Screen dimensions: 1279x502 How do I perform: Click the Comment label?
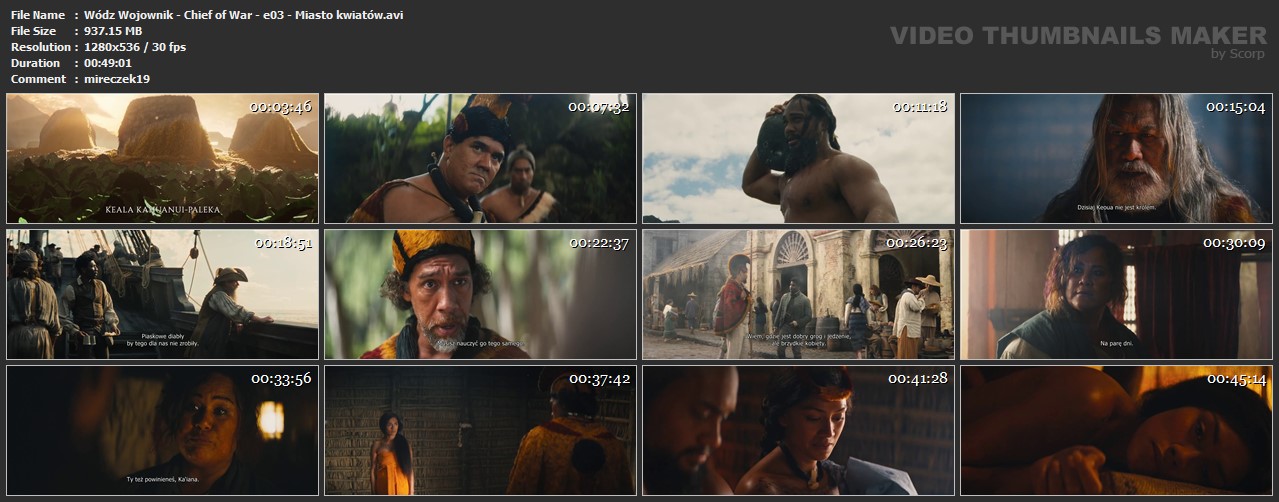pyautogui.click(x=38, y=79)
